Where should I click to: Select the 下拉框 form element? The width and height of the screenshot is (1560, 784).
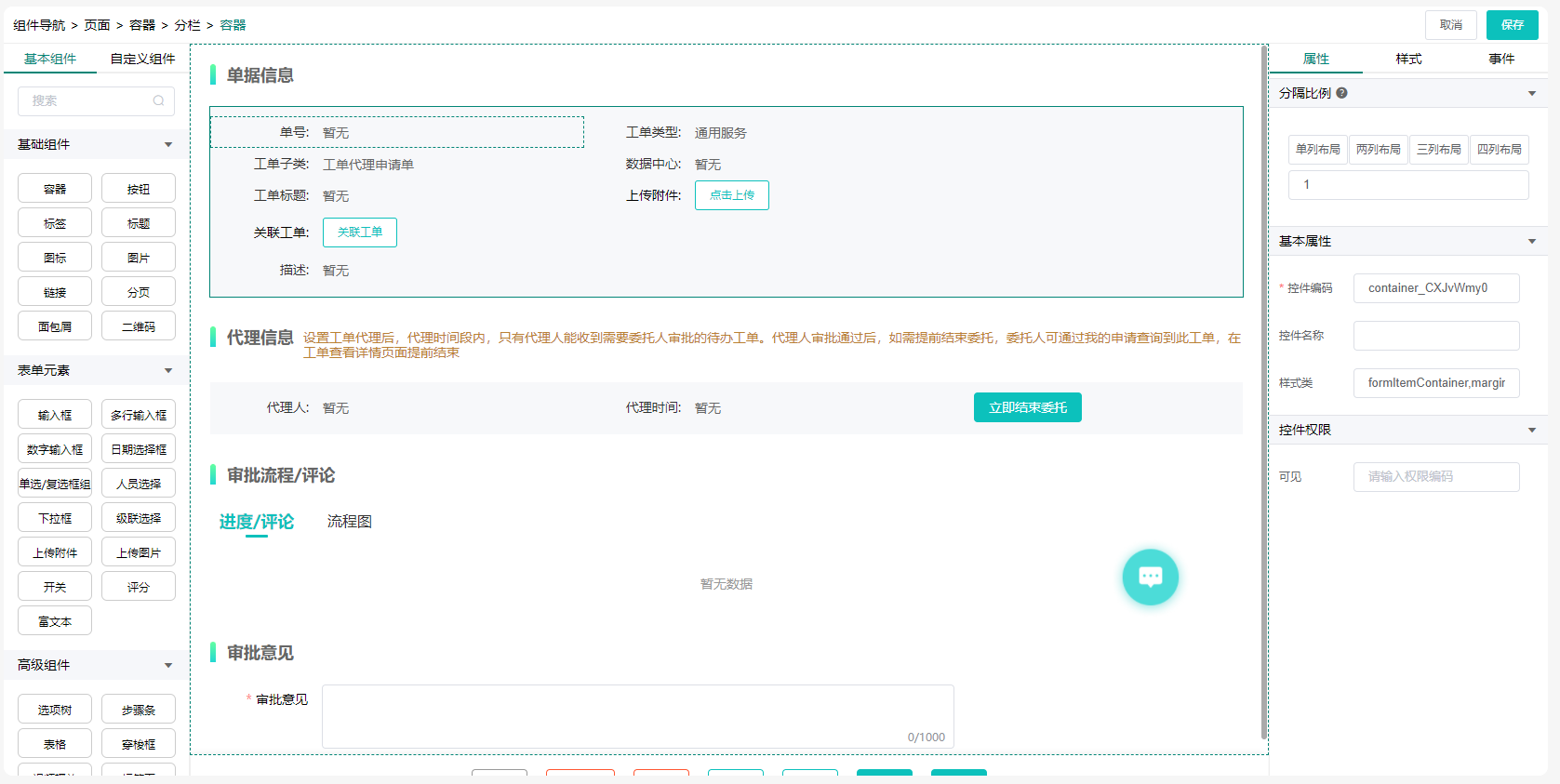55,518
